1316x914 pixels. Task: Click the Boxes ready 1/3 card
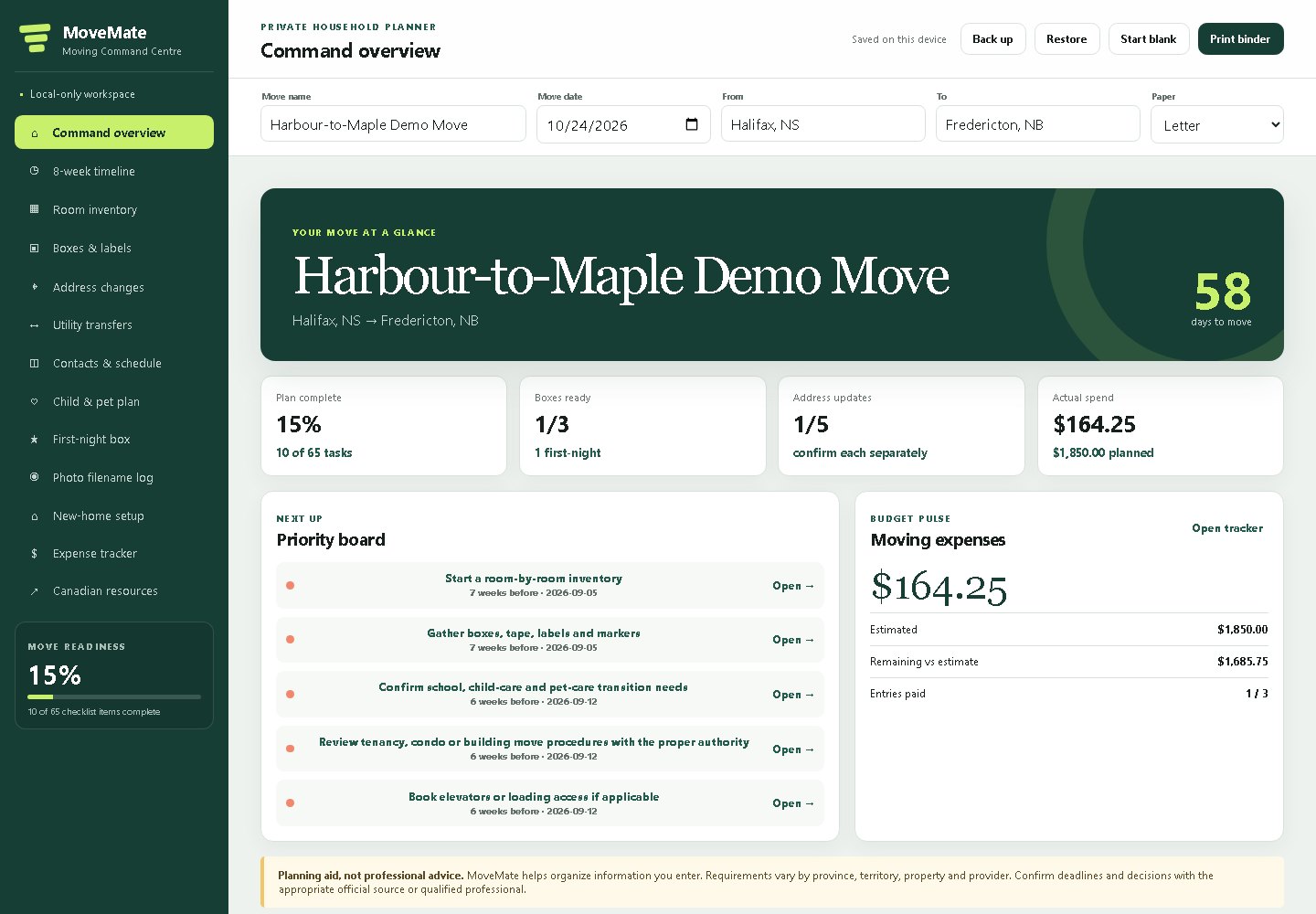(x=642, y=426)
